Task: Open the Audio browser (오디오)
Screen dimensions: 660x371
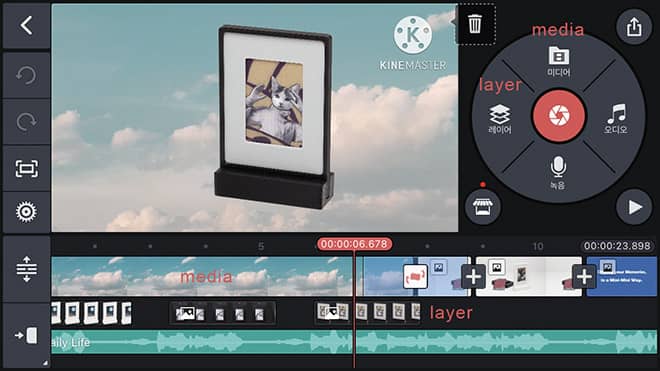Action: [616, 119]
